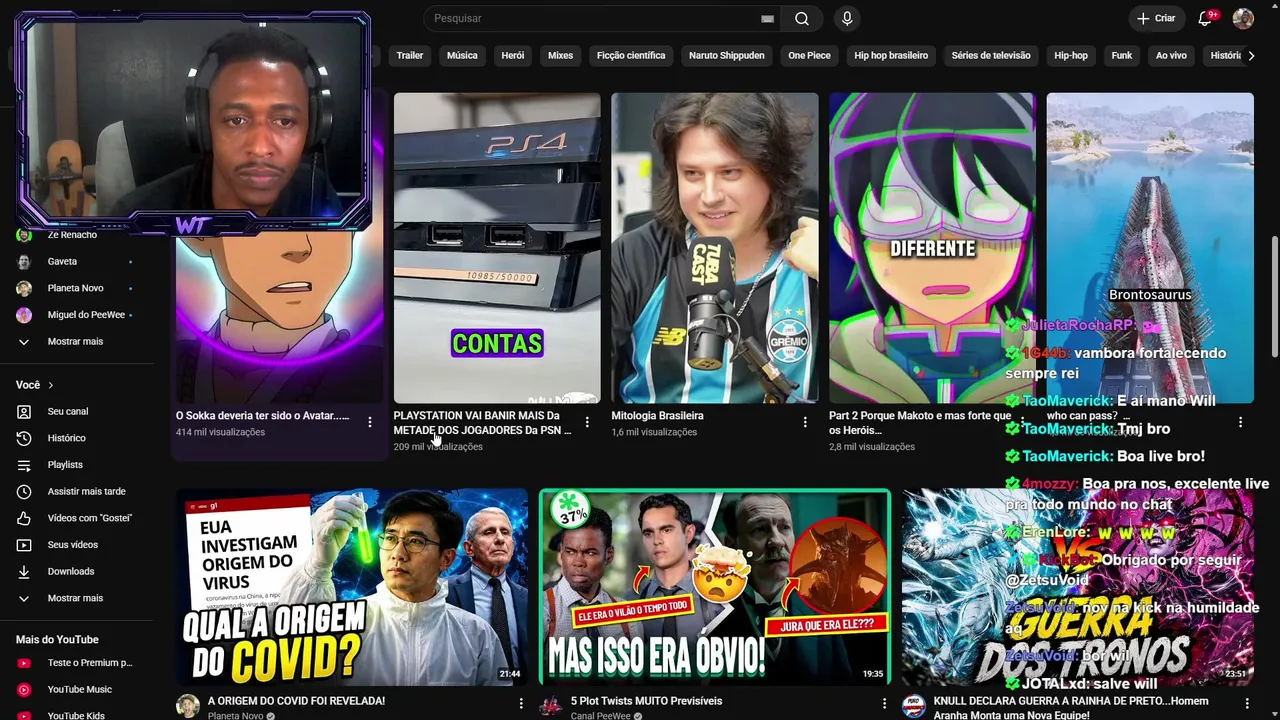
Task: Open video title 'O Sokka deveria ter sido o Avatar'
Action: [263, 416]
